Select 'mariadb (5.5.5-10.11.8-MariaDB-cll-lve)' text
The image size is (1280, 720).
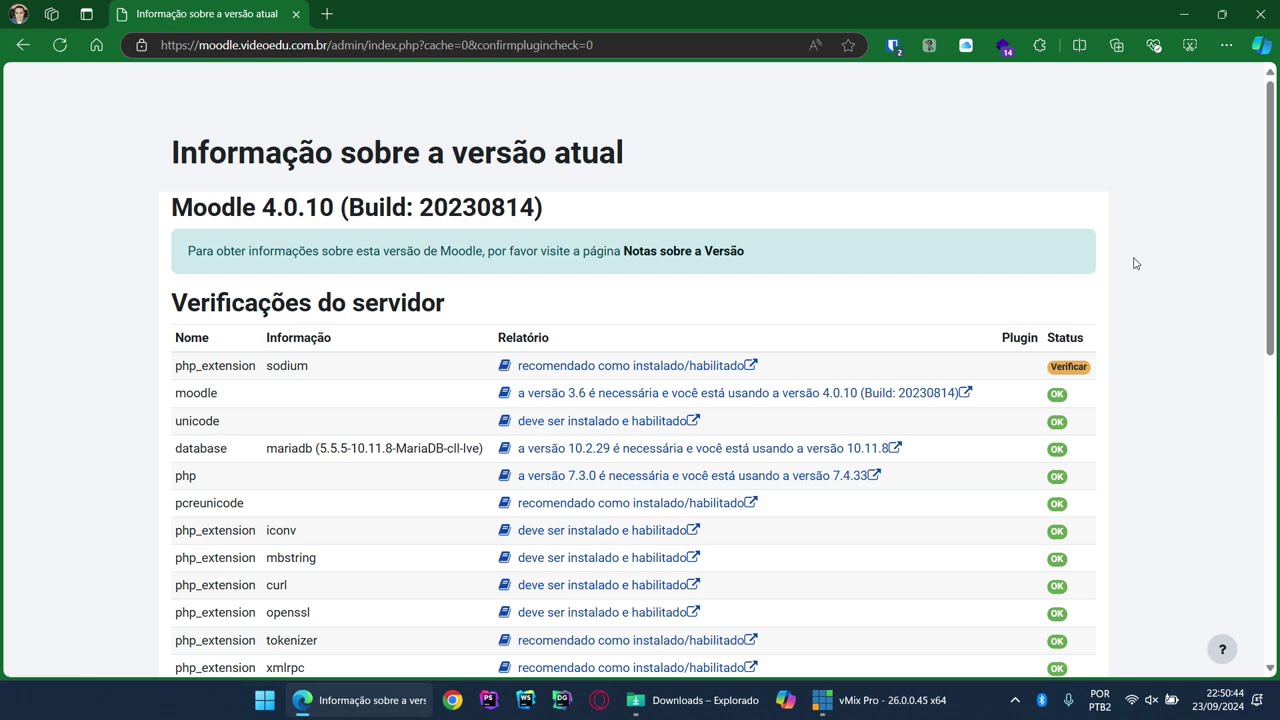(x=374, y=448)
